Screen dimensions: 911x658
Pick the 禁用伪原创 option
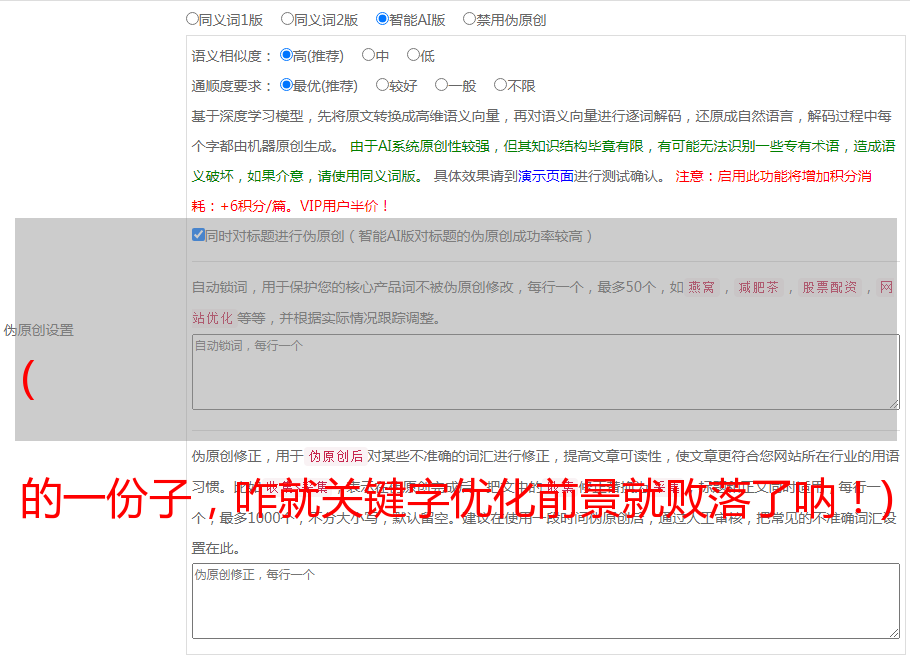pos(469,18)
